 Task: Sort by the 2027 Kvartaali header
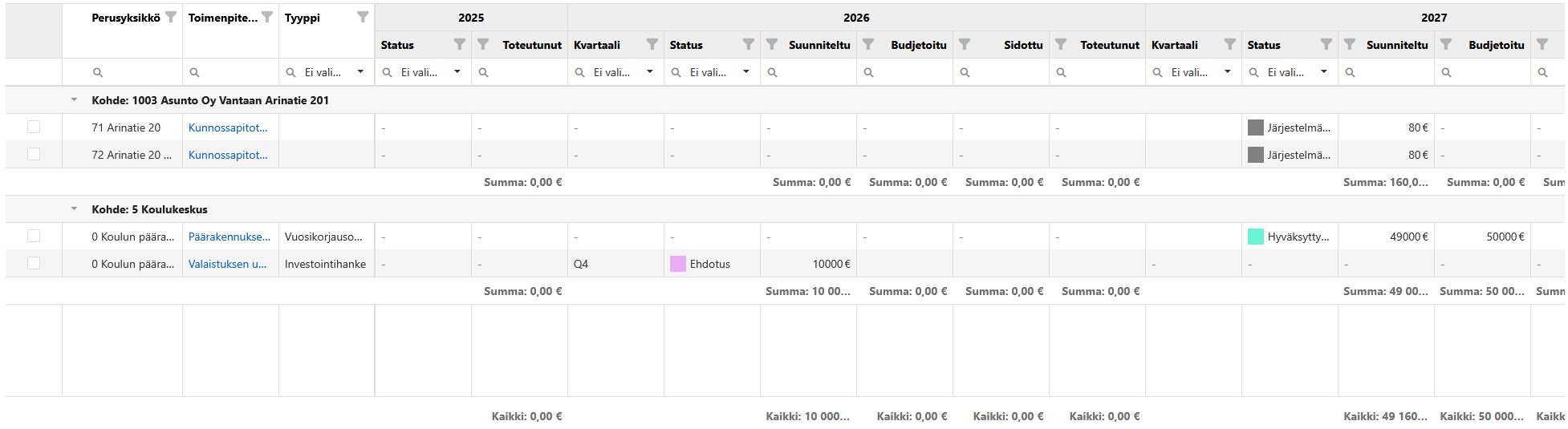point(1175,45)
